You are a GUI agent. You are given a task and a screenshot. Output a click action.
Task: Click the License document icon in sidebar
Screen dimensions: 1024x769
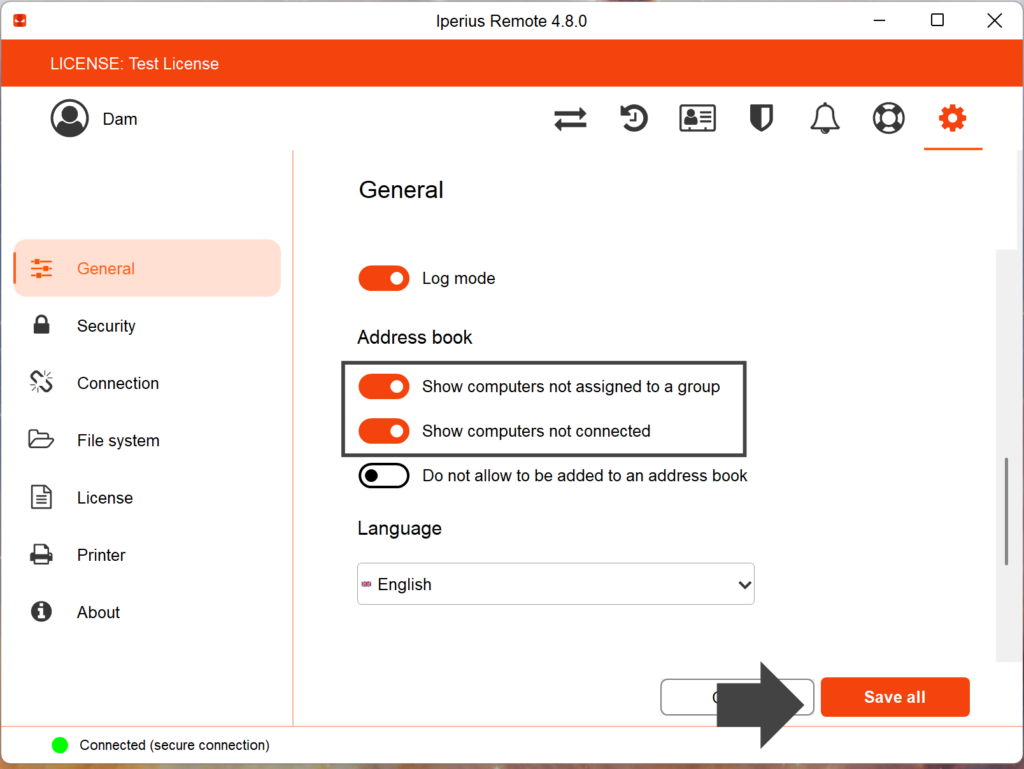click(x=41, y=497)
